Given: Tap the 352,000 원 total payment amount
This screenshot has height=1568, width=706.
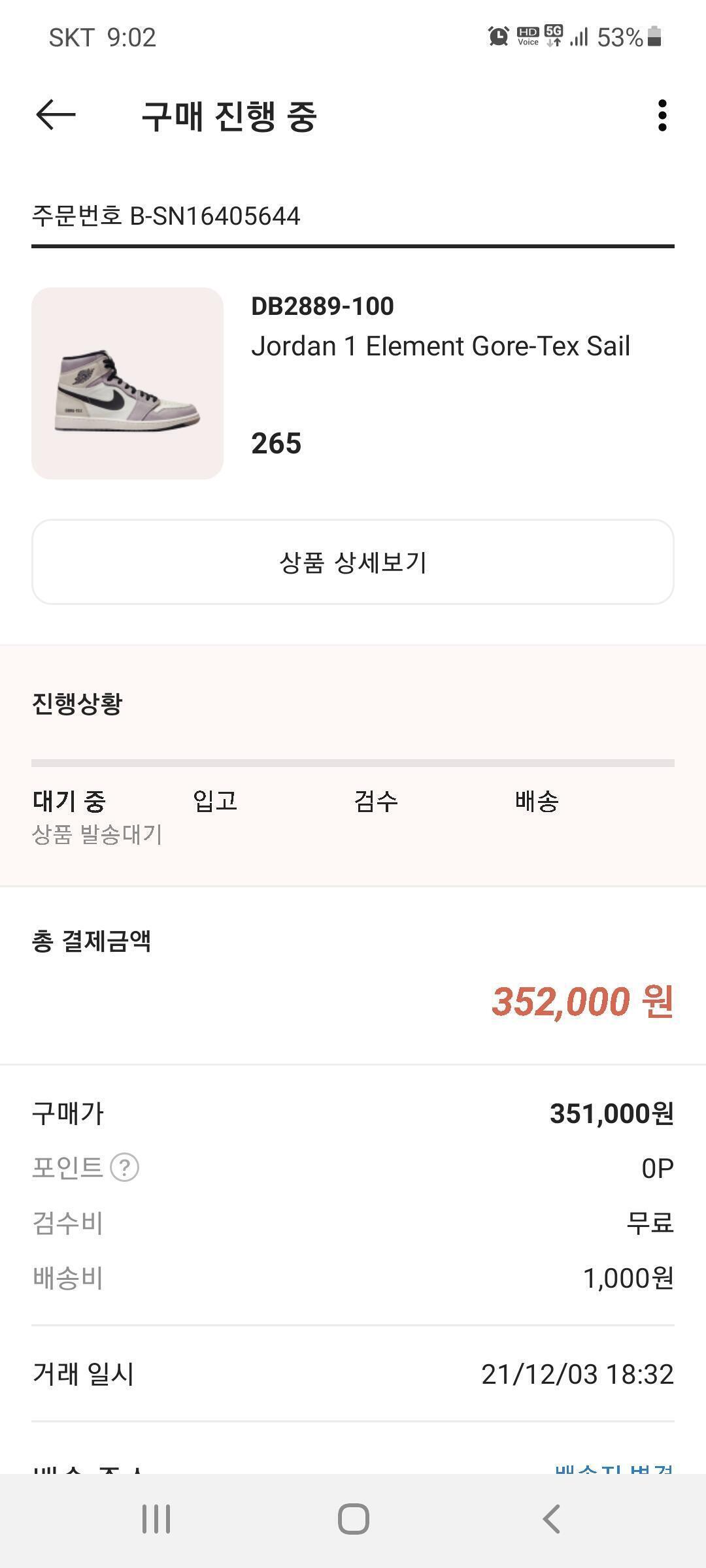Looking at the screenshot, I should point(582,1002).
